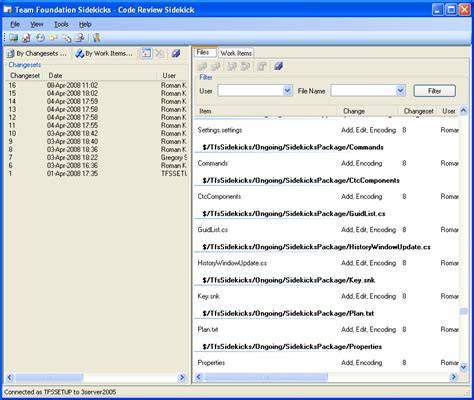The image size is (474, 400).
Task: Search using the By Work Items button
Action: tap(104, 53)
